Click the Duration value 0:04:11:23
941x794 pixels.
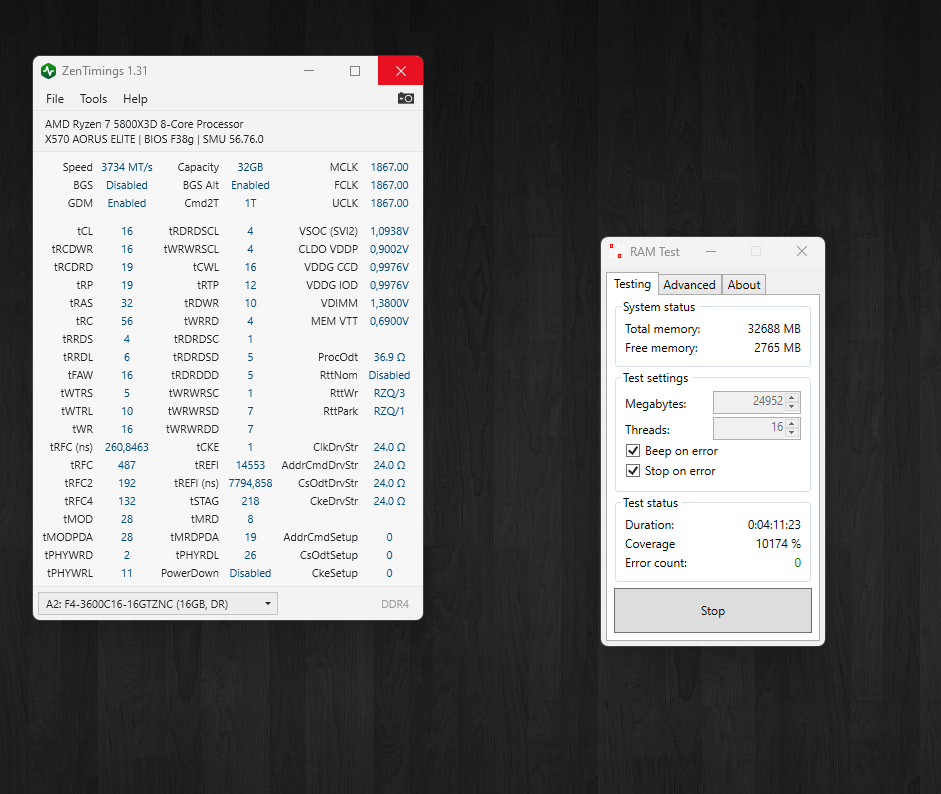774,525
